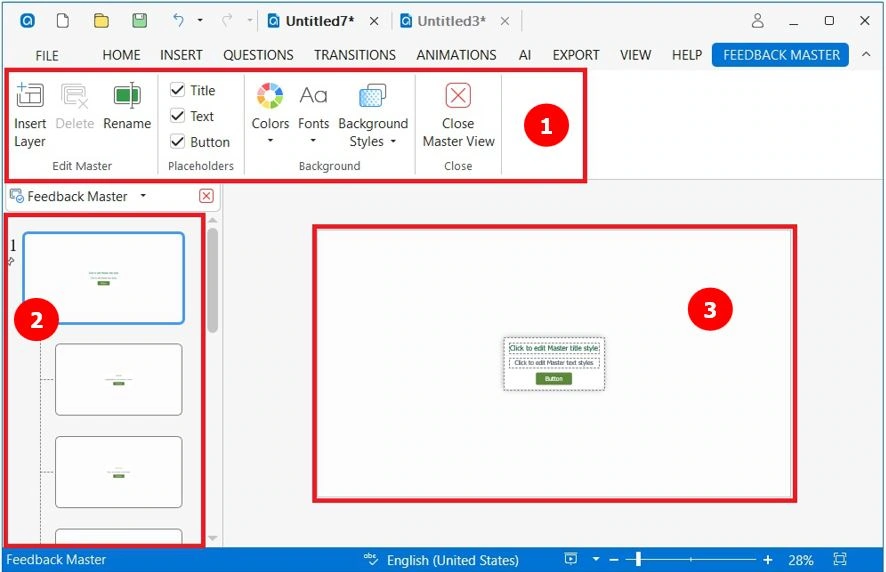Switch to the QUESTIONS tab
886x572 pixels.
(x=258, y=55)
